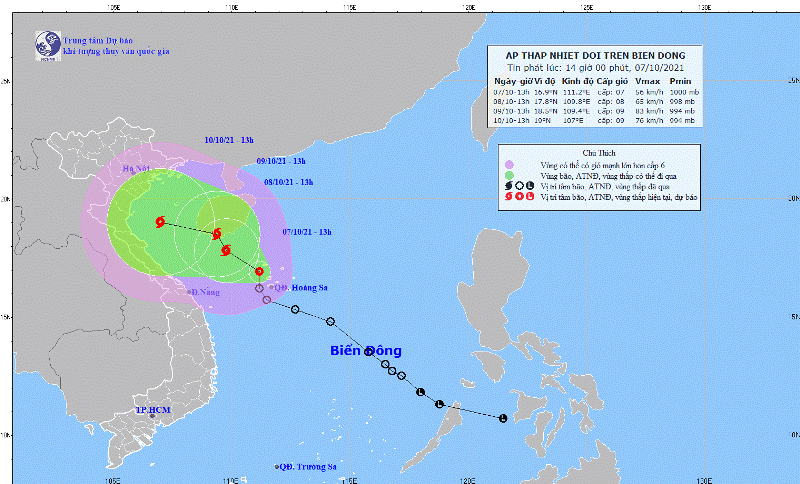This screenshot has width=800, height=484.
Task: Click the TP.HCM city dot marker
Action: pyautogui.click(x=151, y=420)
